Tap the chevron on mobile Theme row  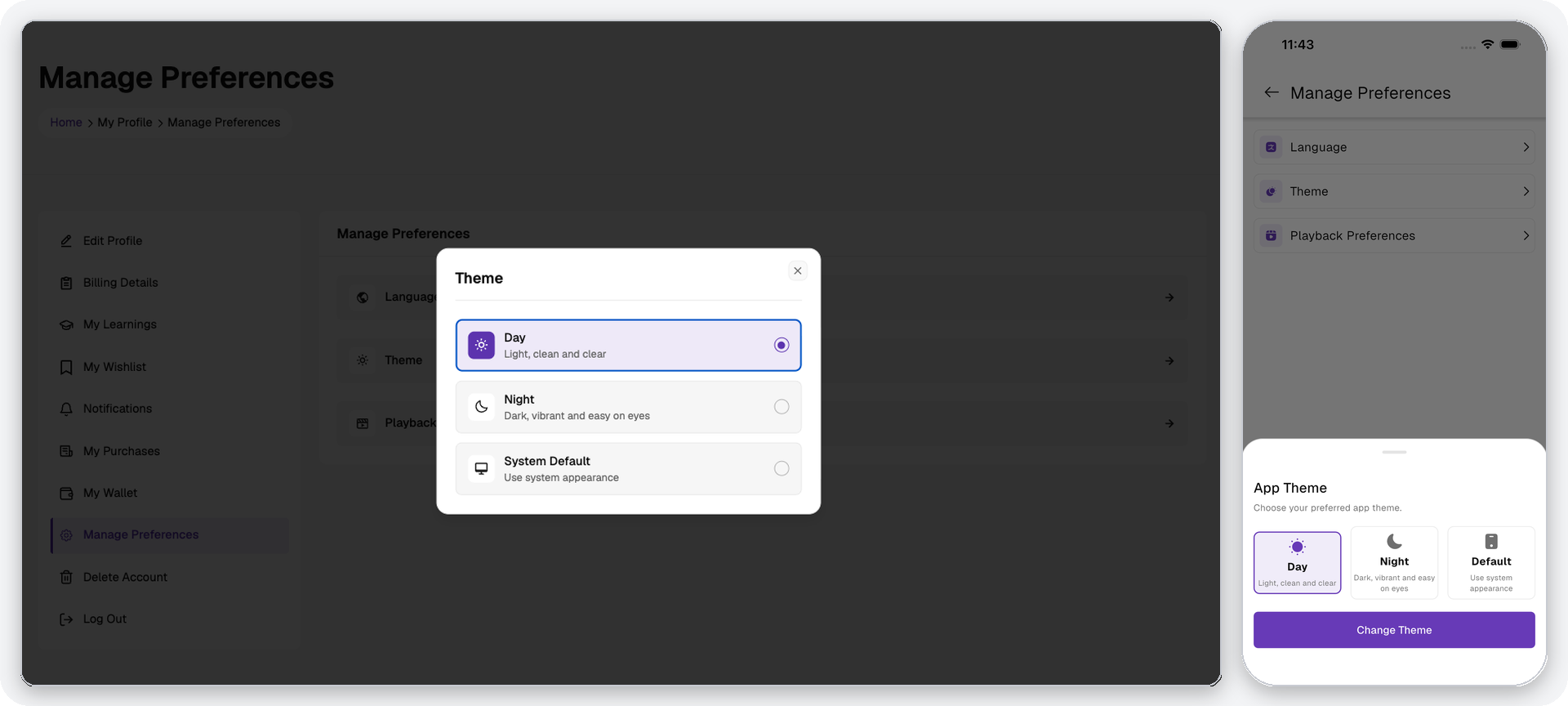click(1526, 191)
